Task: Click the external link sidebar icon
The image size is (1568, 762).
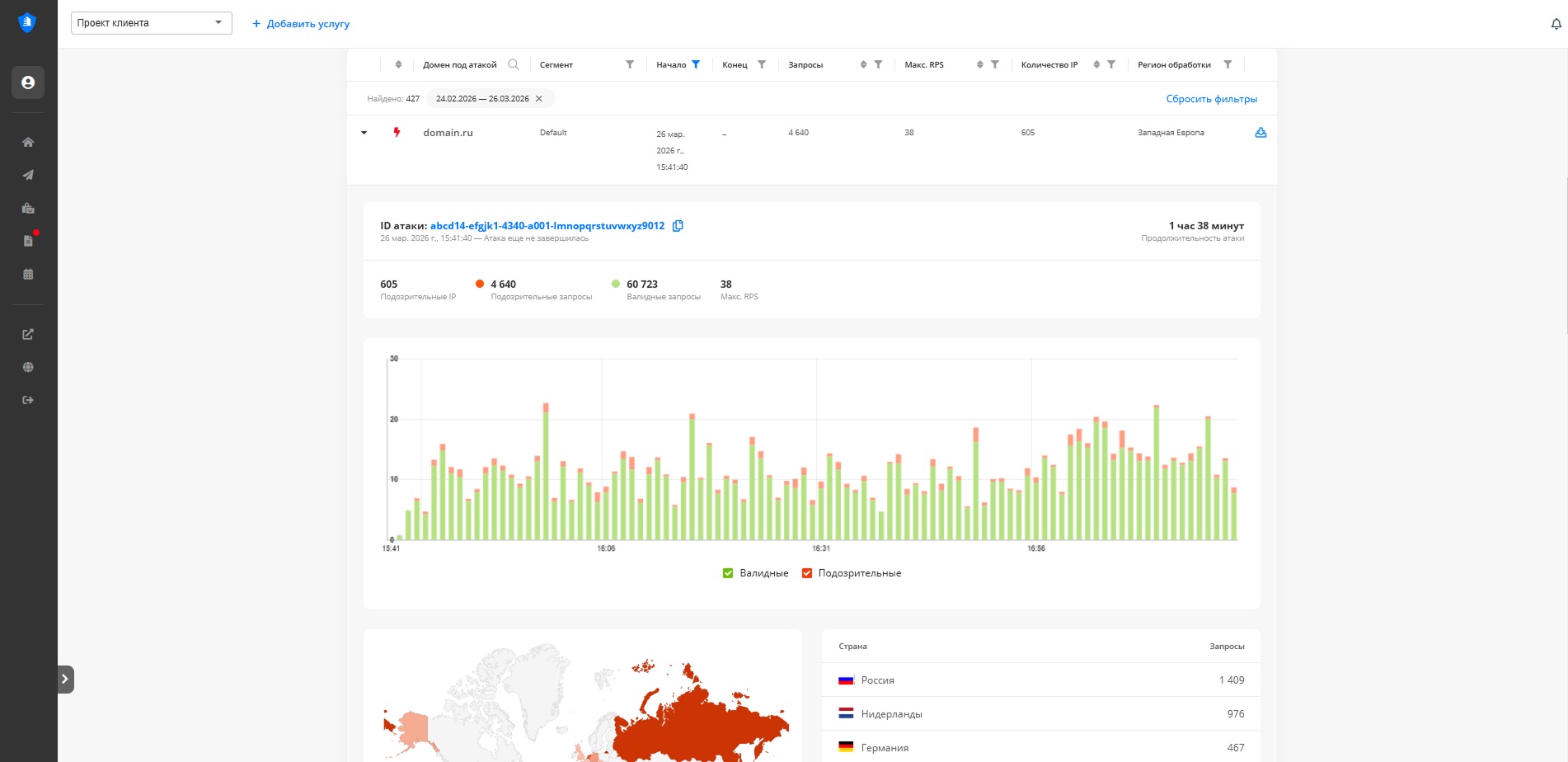Action: tap(28, 334)
